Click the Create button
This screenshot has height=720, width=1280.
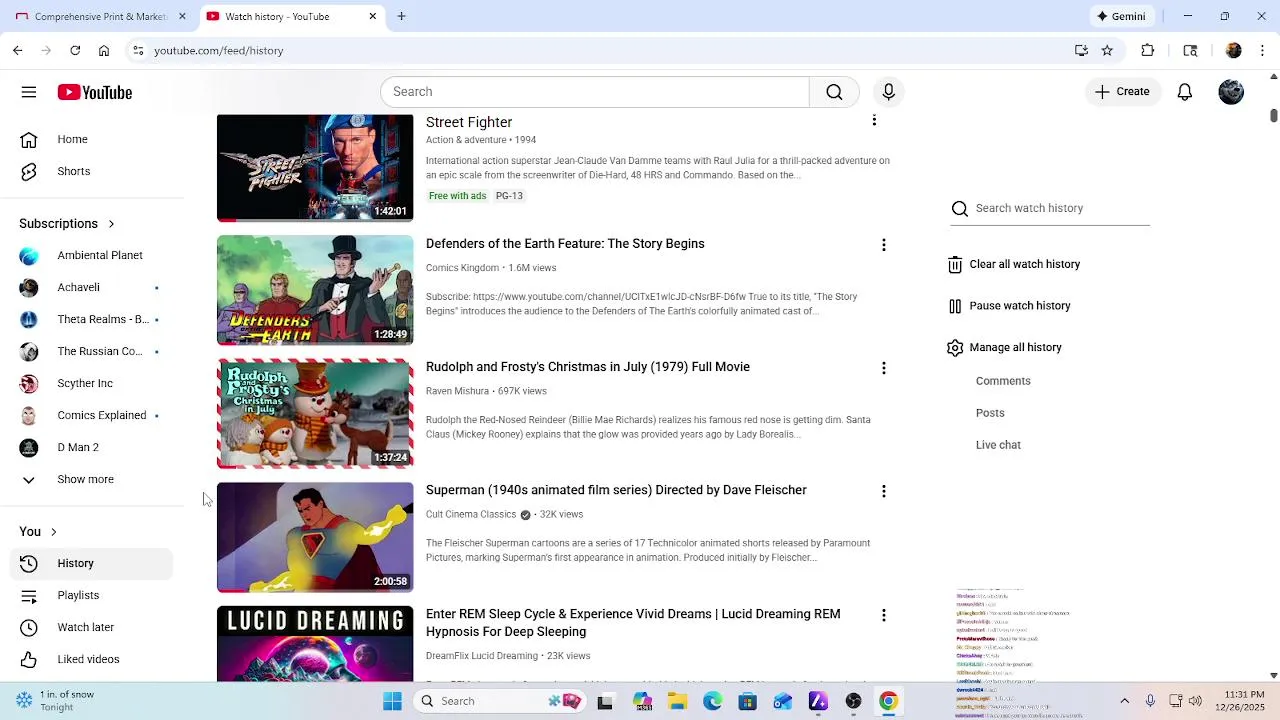pos(1122,92)
